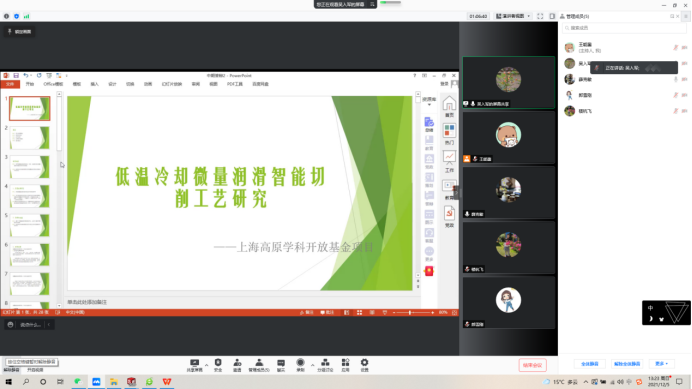
Task: Open the 插入 ribbon tab in PowerPoint
Action: tap(94, 84)
